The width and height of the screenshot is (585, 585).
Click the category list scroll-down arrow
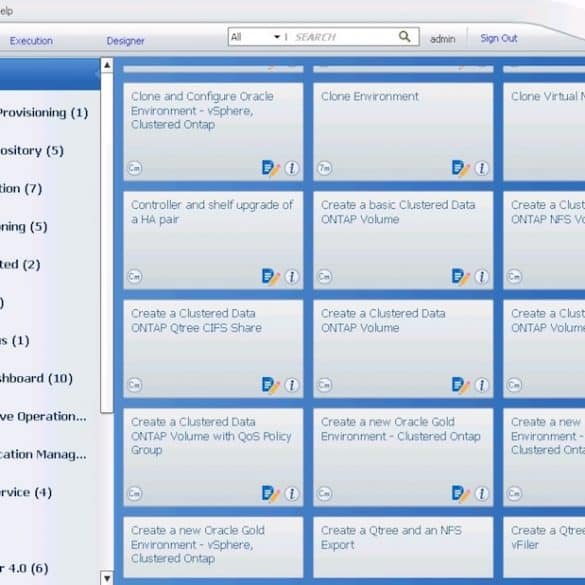click(107, 578)
